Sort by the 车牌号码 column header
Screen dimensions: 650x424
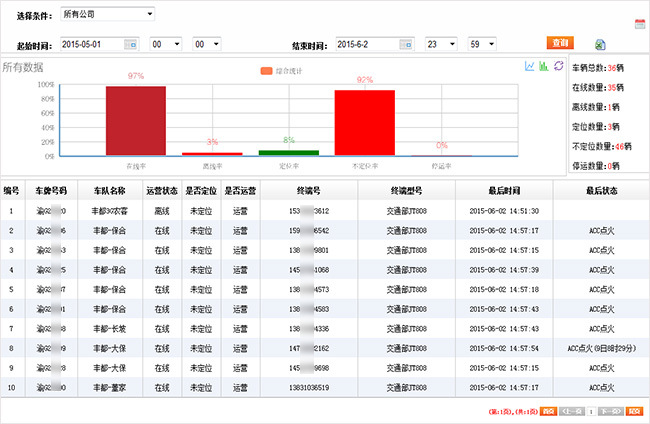[x=51, y=191]
